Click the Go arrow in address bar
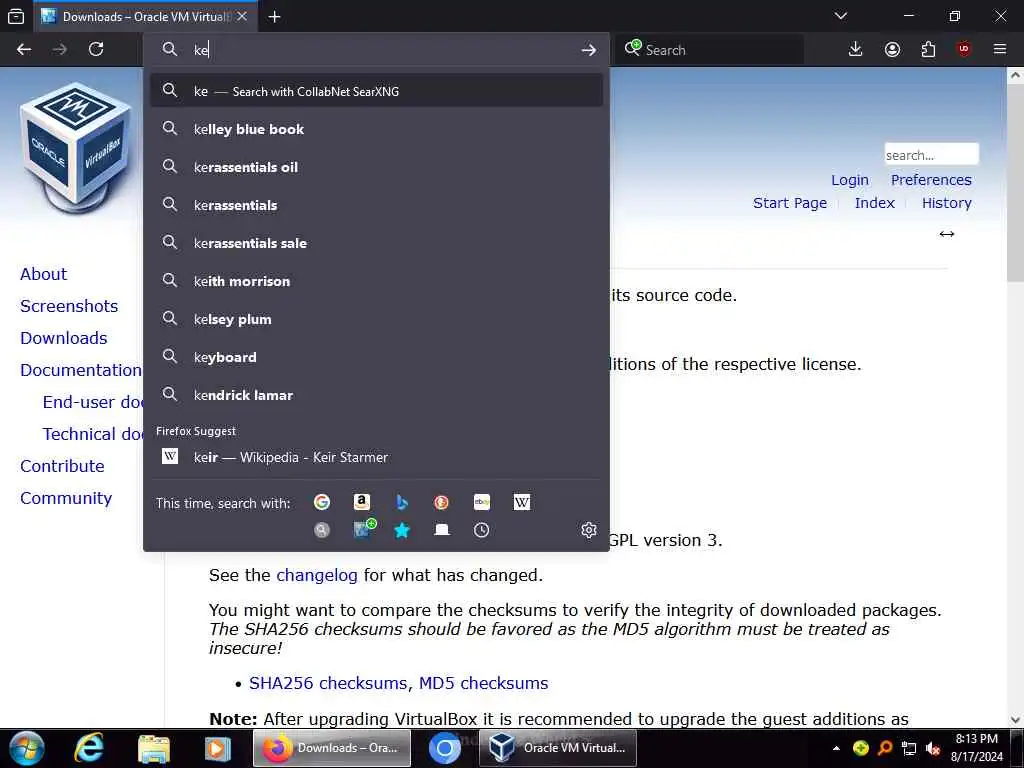The width and height of the screenshot is (1024, 768). (588, 50)
